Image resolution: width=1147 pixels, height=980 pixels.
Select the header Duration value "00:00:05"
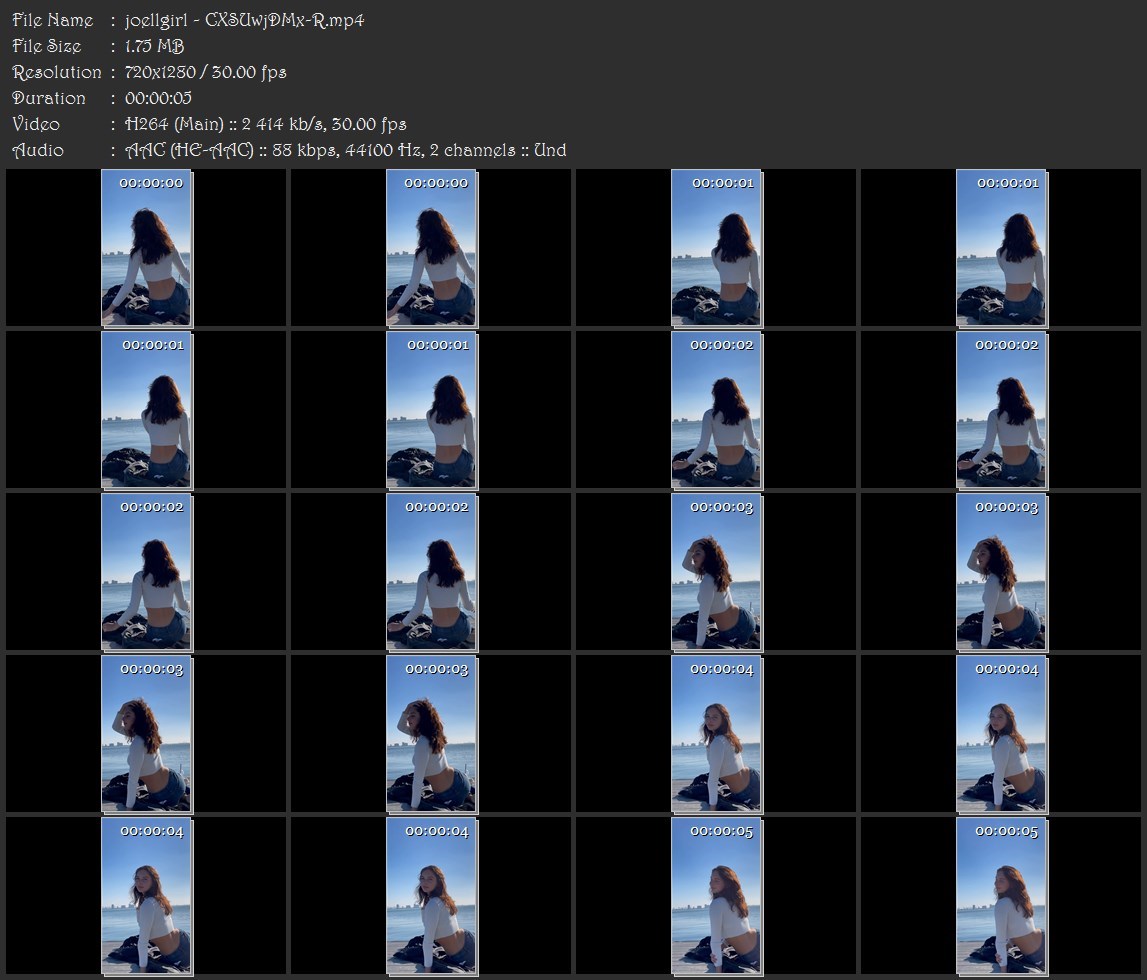(x=159, y=98)
